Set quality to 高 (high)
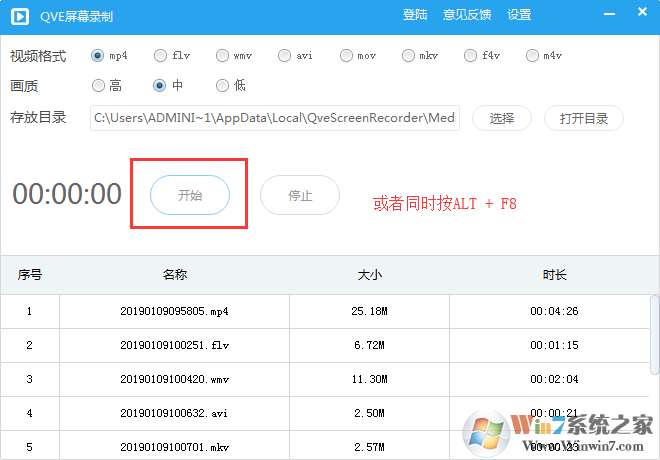Screen dimensions: 660x460 pyautogui.click(x=98, y=86)
